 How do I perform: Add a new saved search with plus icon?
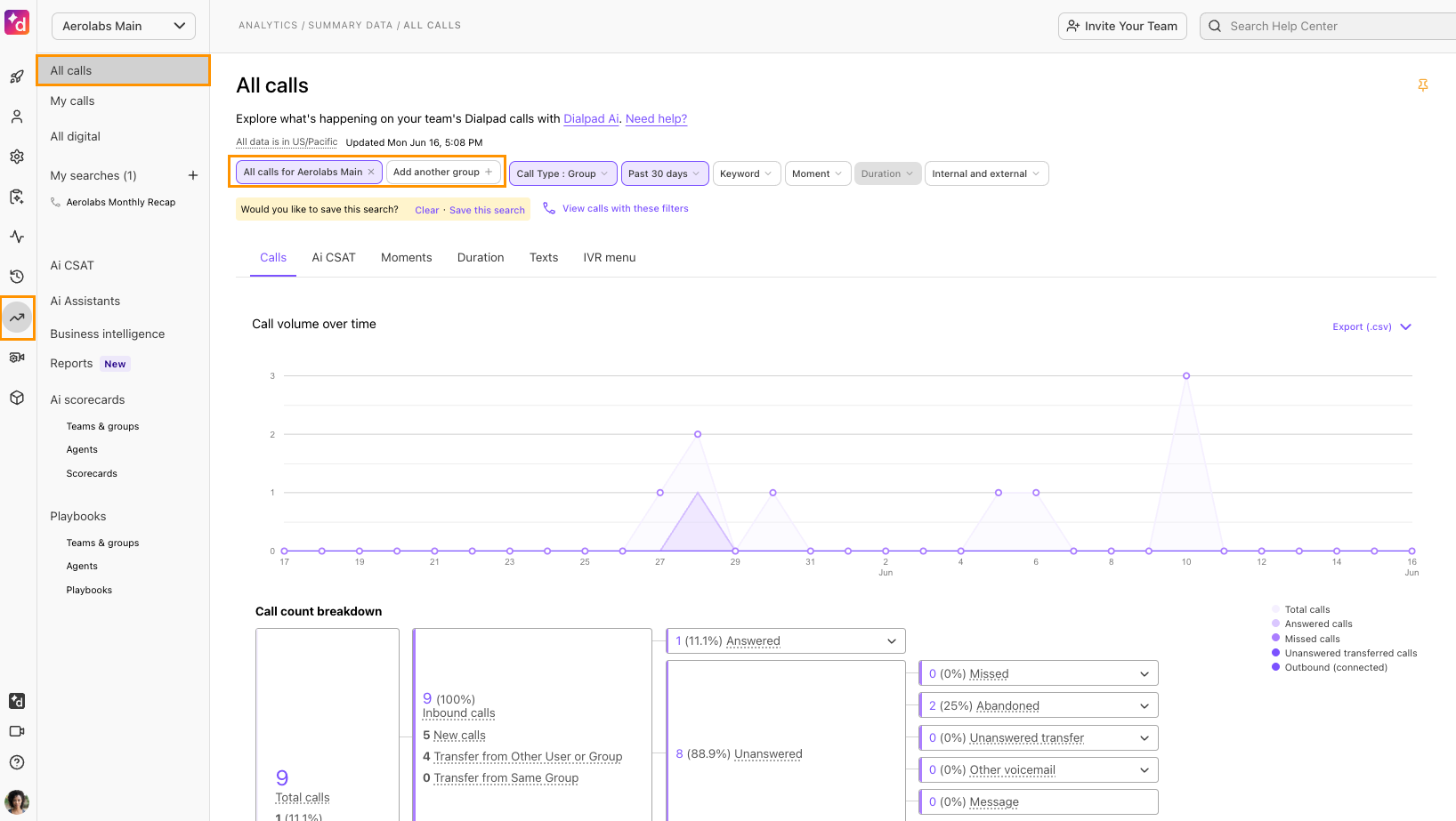[193, 175]
